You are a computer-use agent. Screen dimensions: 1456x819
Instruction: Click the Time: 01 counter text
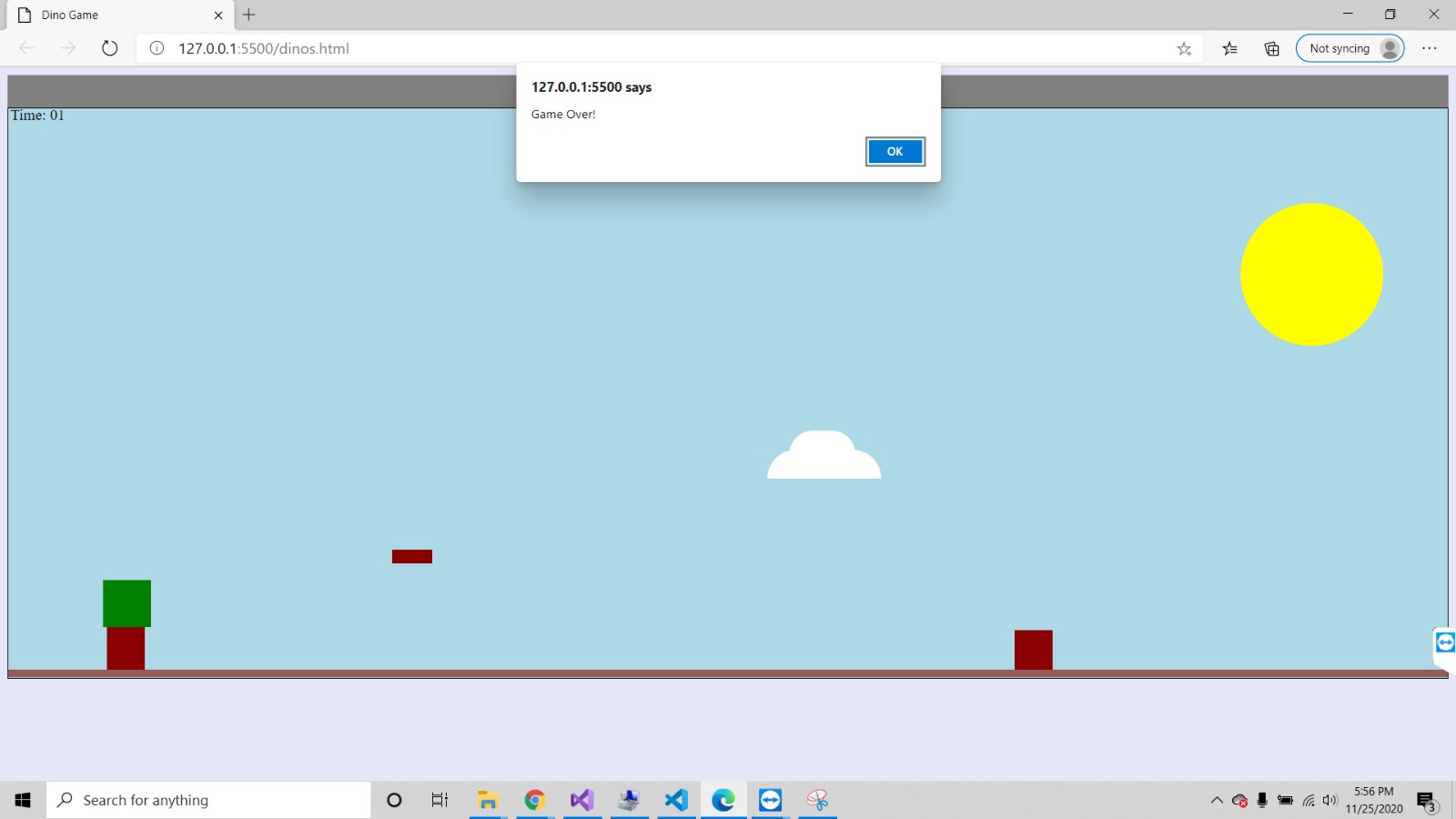(37, 116)
